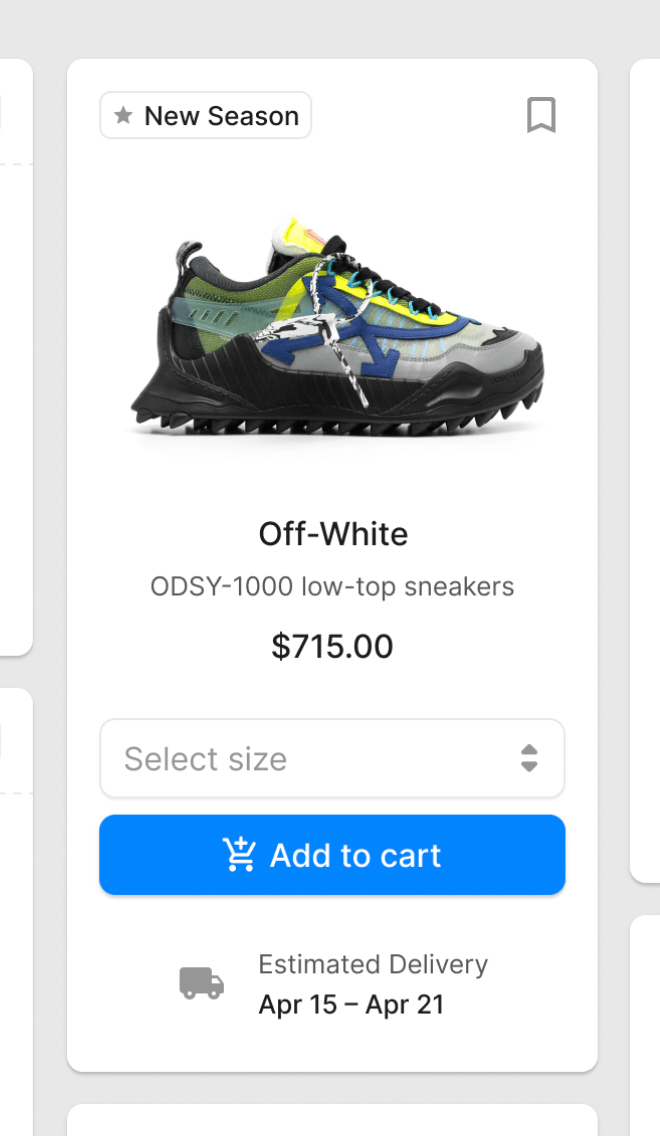Click the up-down arrows in size selector

coord(529,759)
